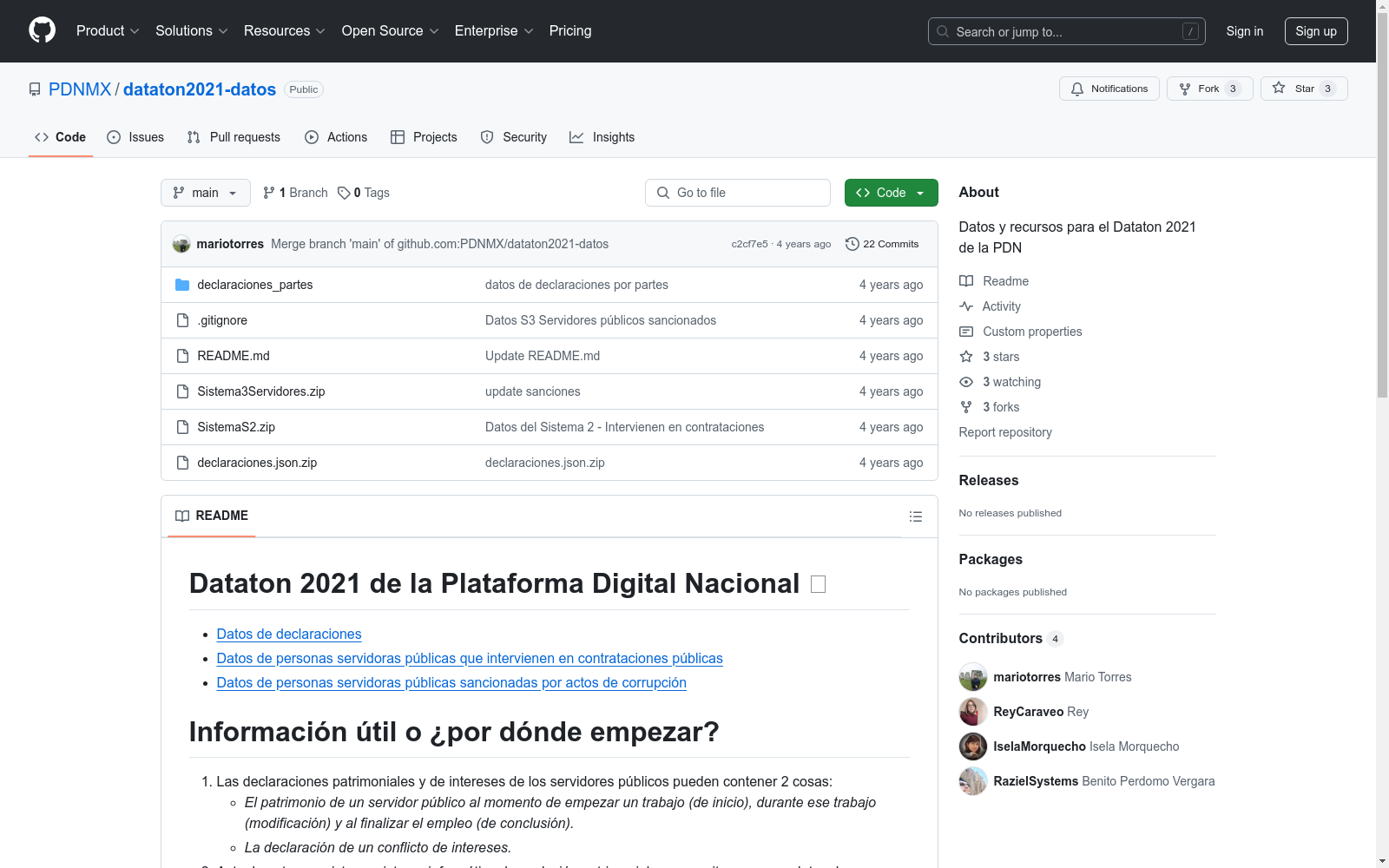Click the Search or jump to field

pyautogui.click(x=1067, y=31)
